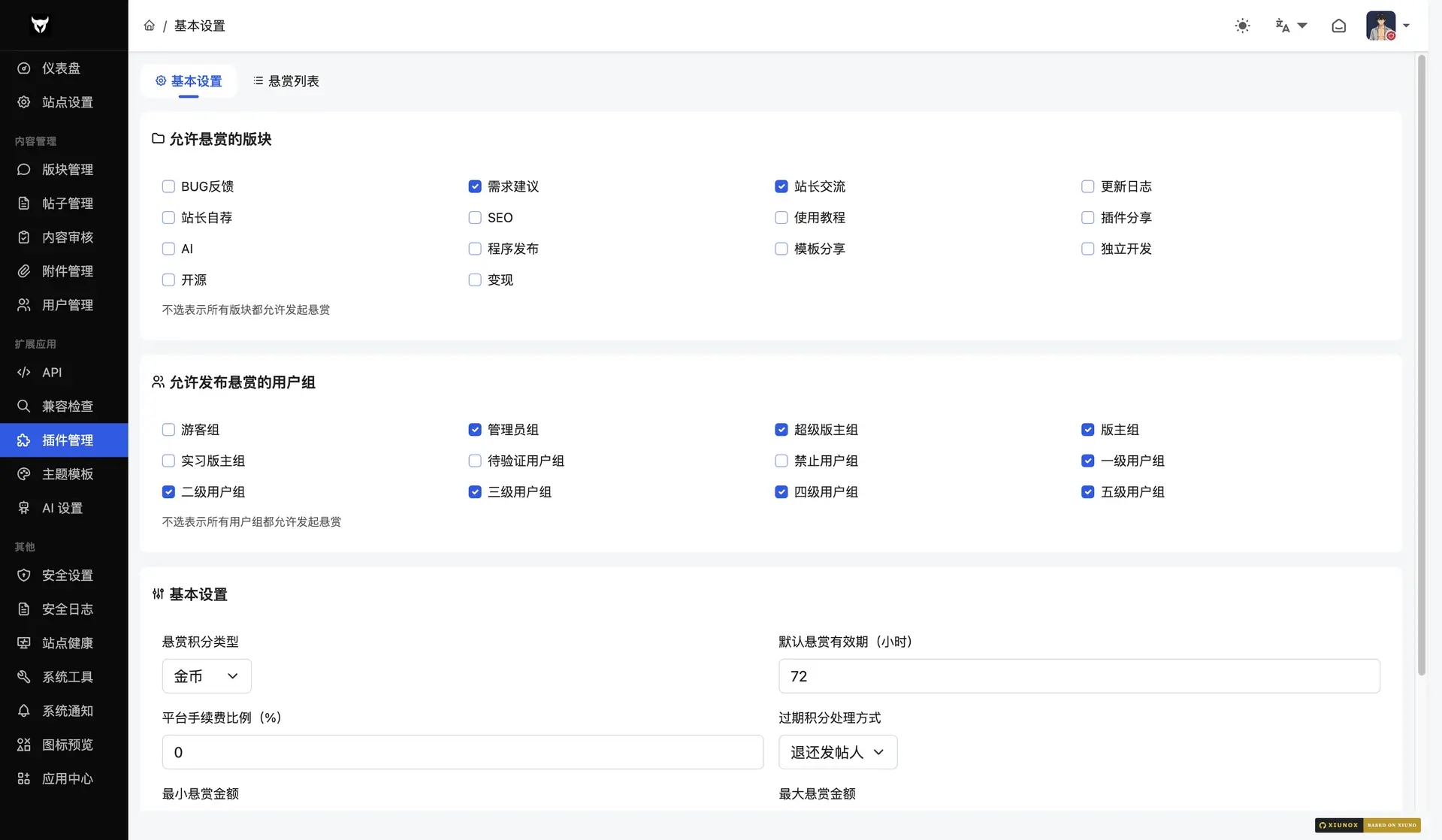Check the BUG反馈 checkbox
This screenshot has height=840, width=1442.
pyautogui.click(x=168, y=186)
